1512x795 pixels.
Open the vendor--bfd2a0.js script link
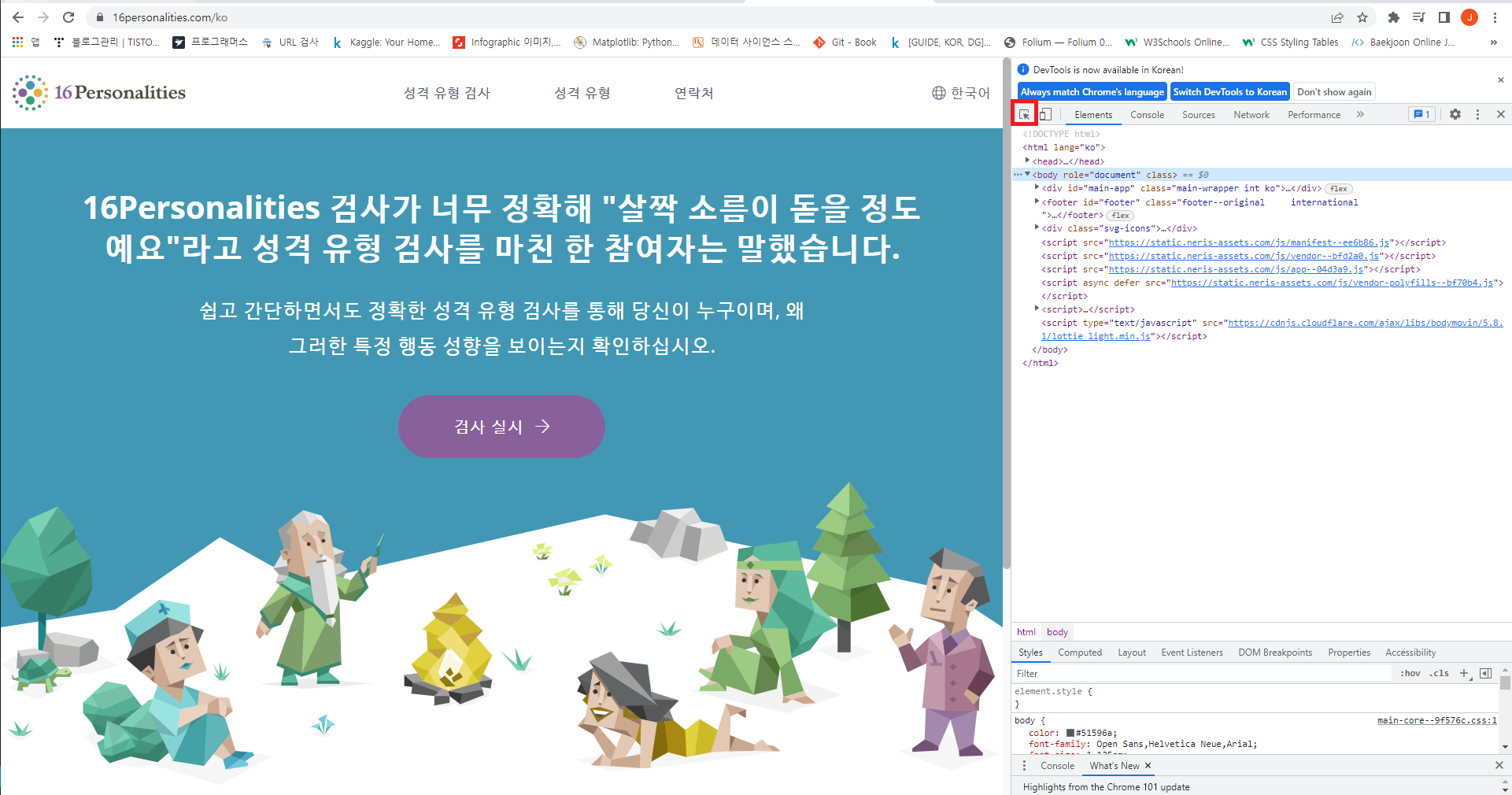(x=1244, y=256)
